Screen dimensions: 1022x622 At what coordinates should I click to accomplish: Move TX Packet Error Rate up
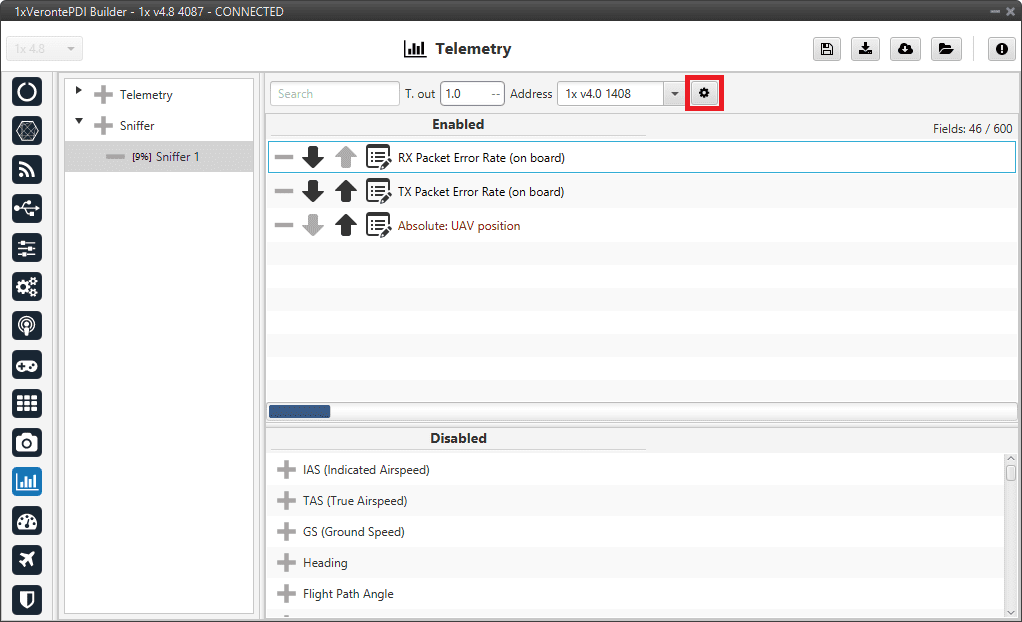click(346, 191)
